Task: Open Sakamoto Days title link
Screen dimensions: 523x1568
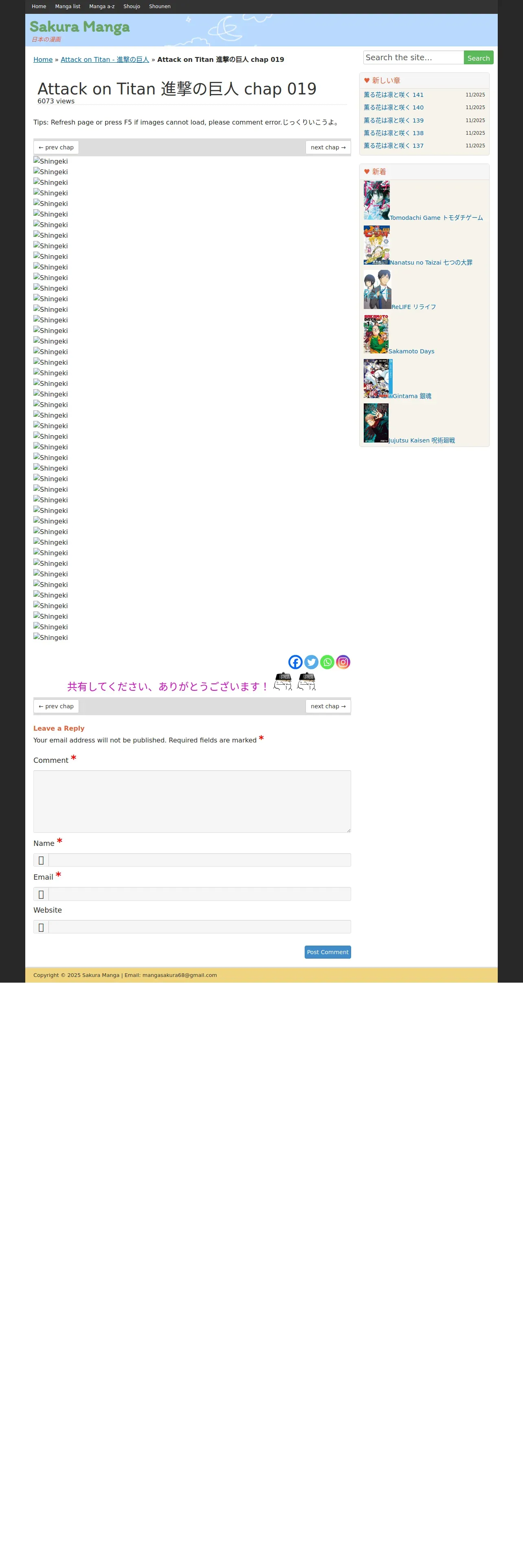Action: (411, 351)
